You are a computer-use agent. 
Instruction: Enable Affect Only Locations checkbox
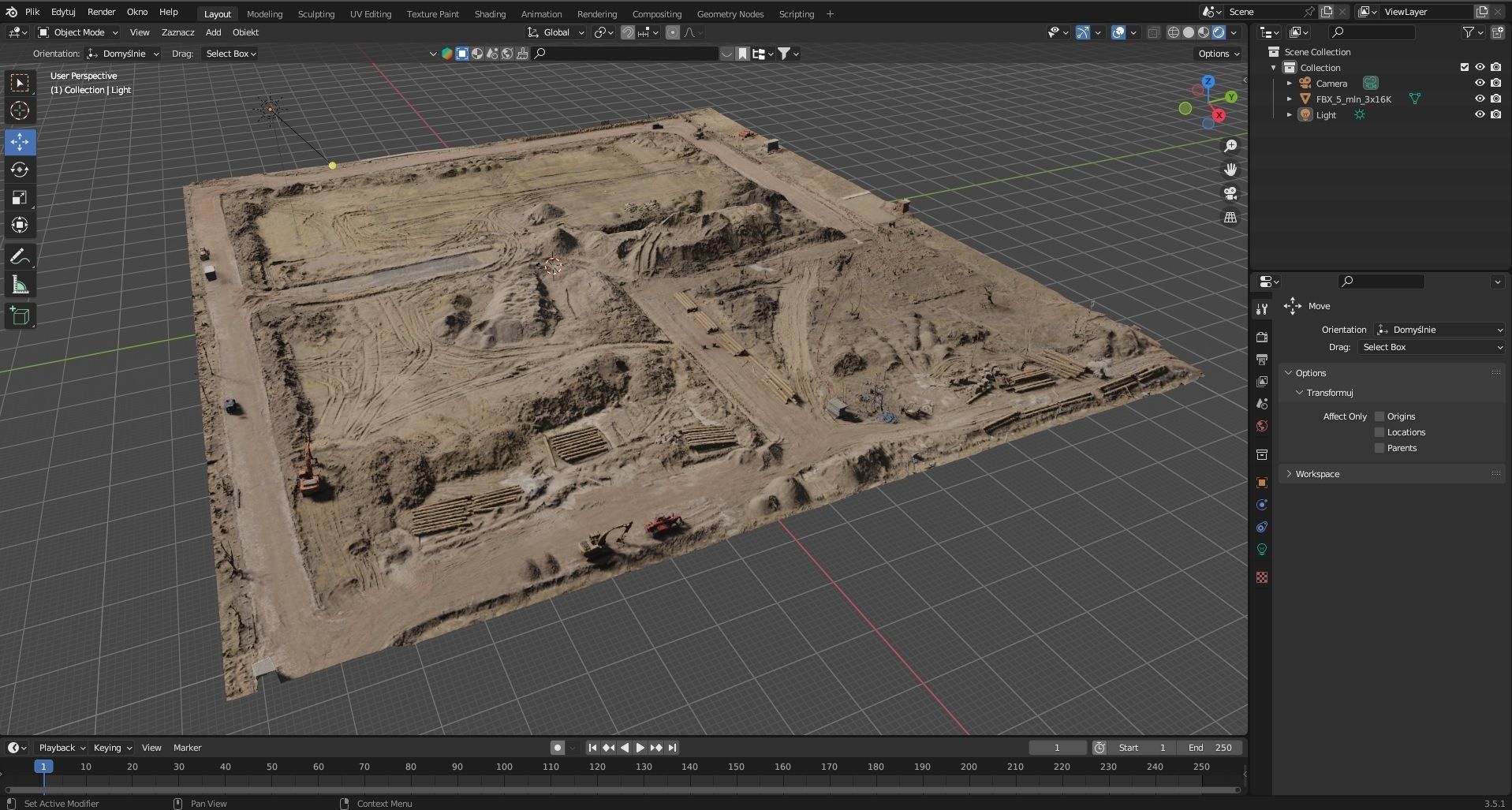click(1379, 432)
